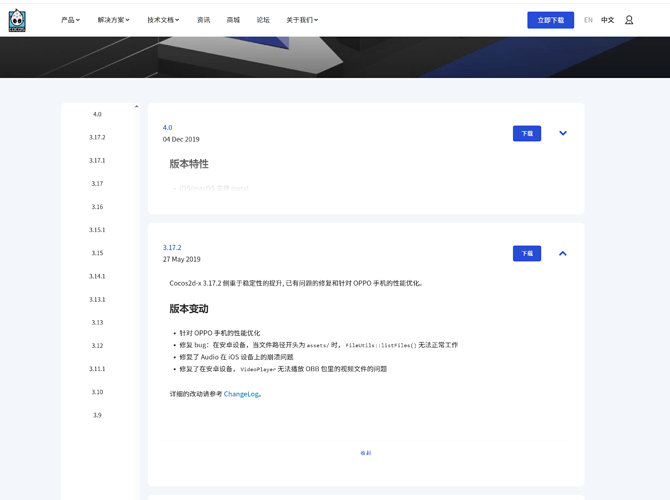Select 3.15.1 in version sidebar
The height and width of the screenshot is (500, 670).
pyautogui.click(x=97, y=229)
